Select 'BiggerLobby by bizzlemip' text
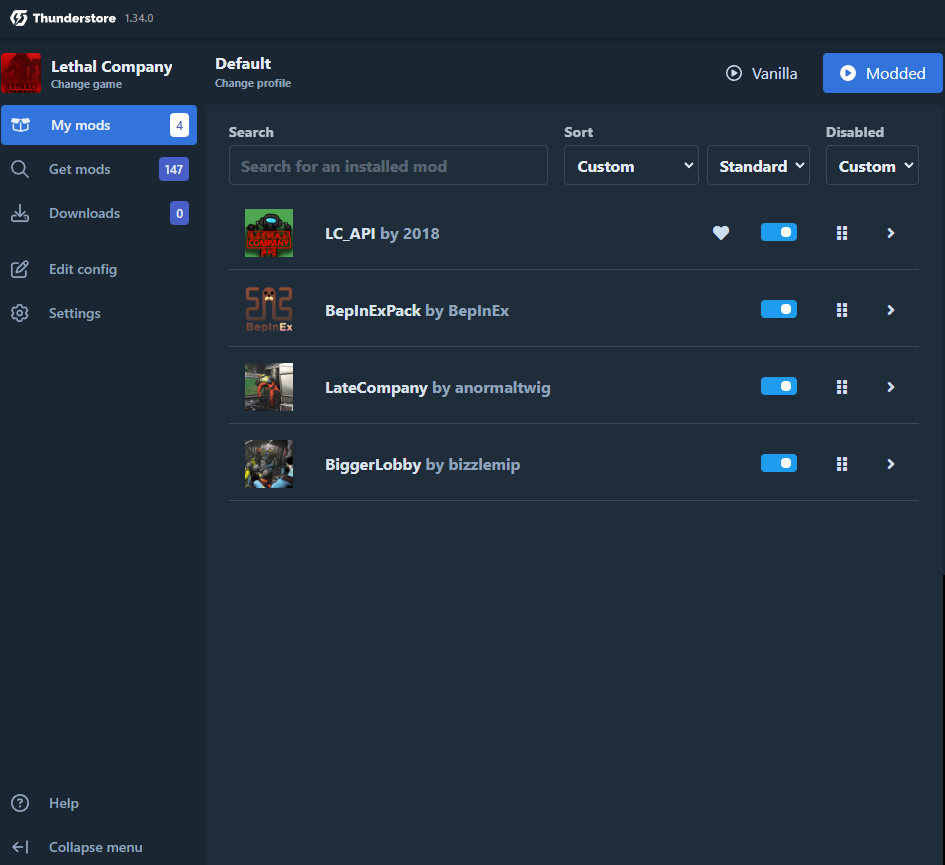The height and width of the screenshot is (865, 945). pos(422,465)
